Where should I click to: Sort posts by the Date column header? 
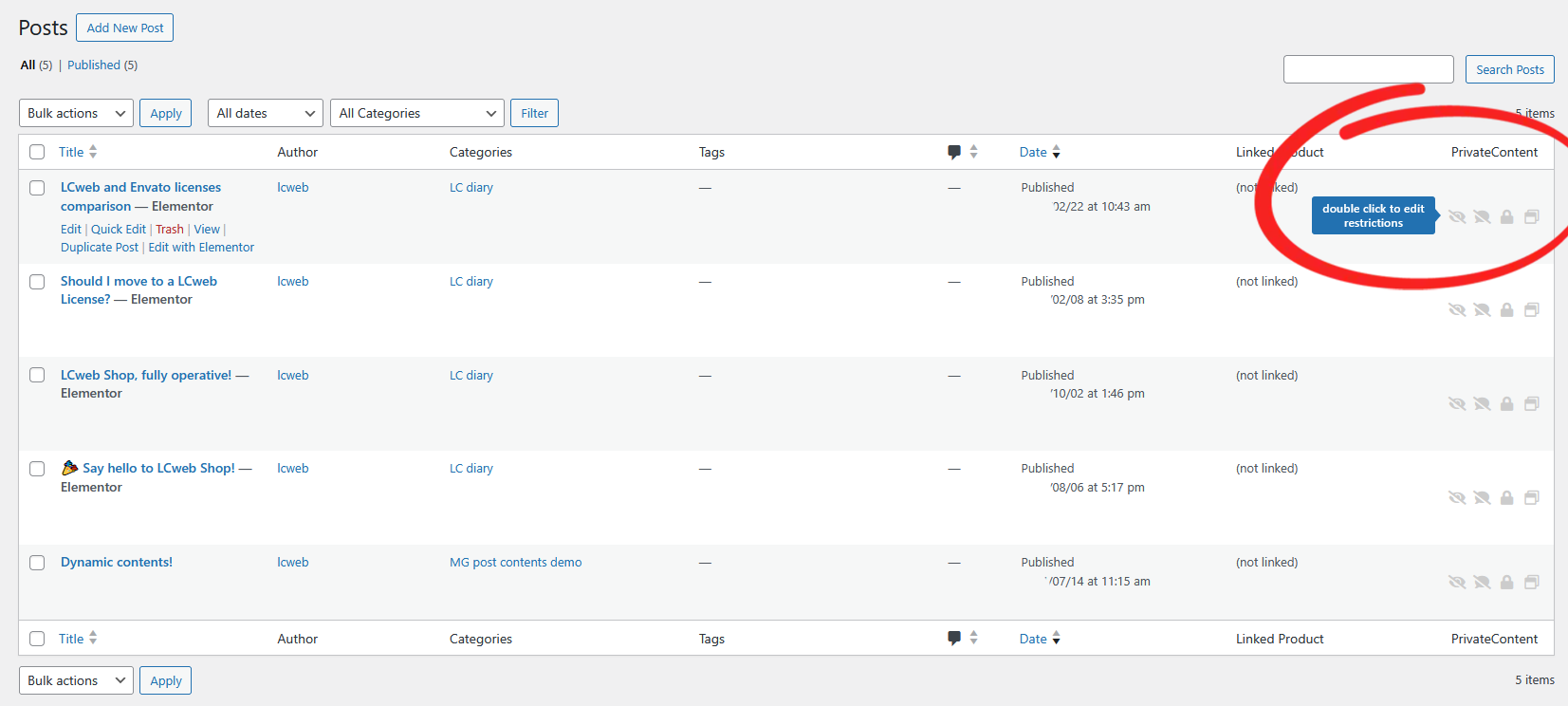(x=1033, y=152)
